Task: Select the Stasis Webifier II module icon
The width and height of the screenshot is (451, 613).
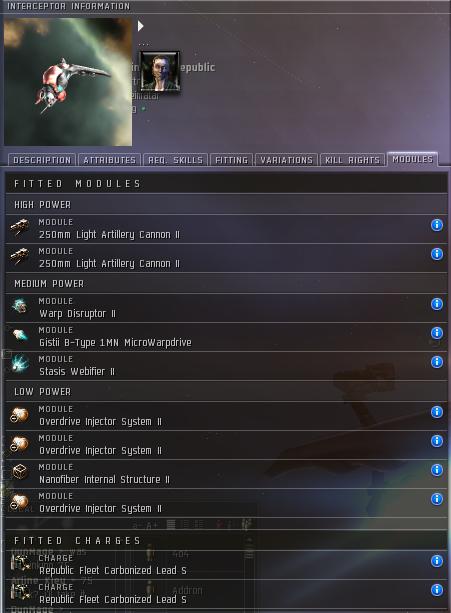Action: [x=20, y=364]
